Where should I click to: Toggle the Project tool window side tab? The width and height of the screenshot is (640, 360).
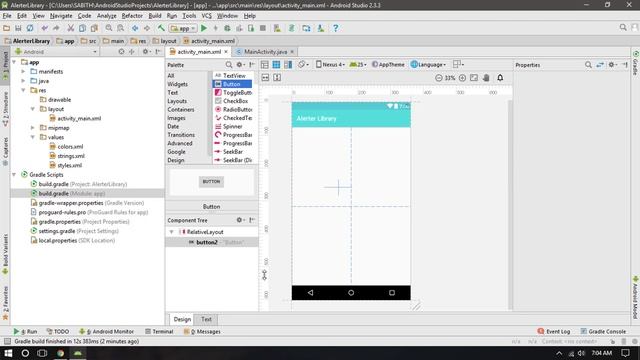click(5, 65)
